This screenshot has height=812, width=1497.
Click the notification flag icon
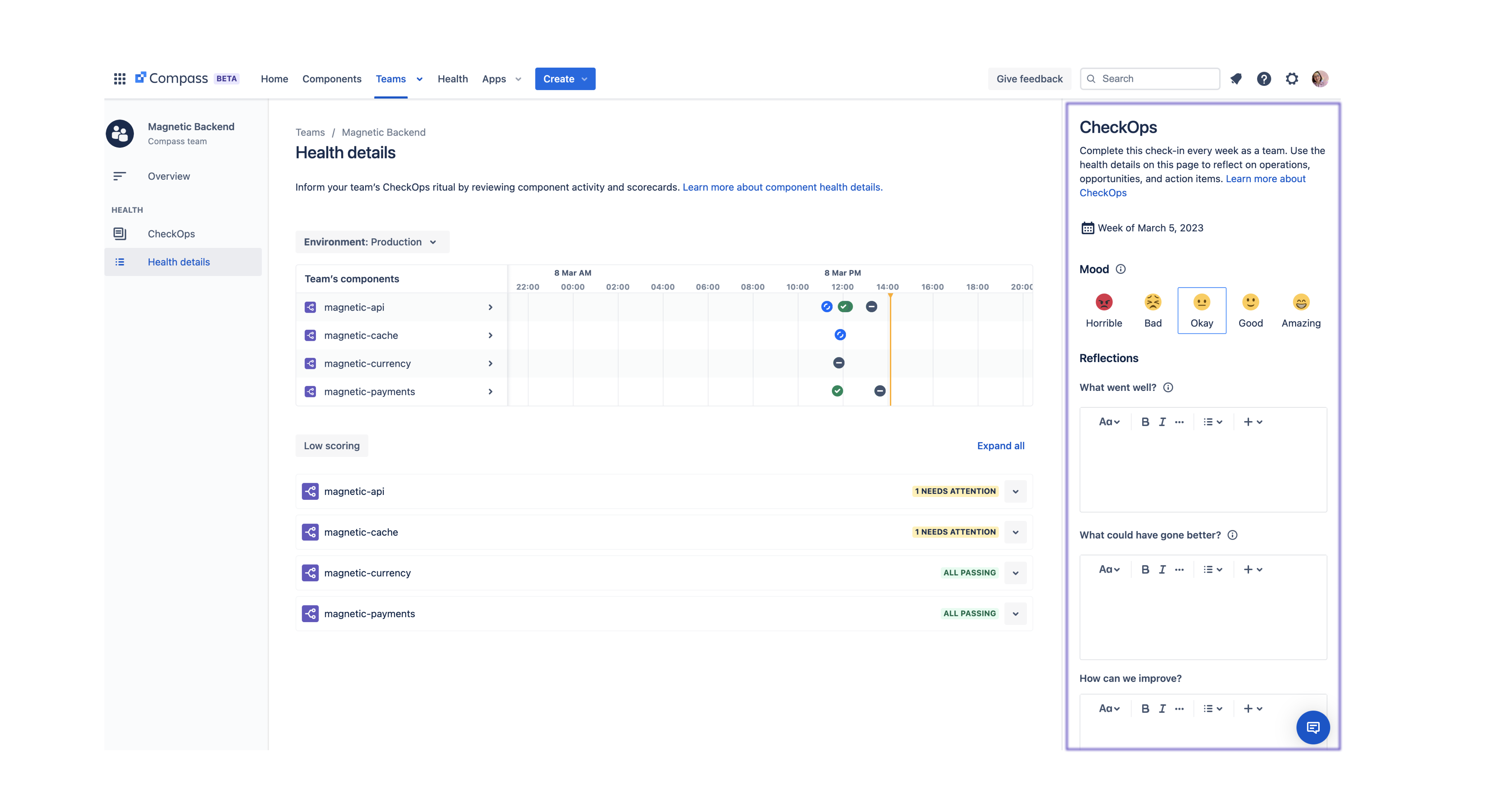[1236, 78]
